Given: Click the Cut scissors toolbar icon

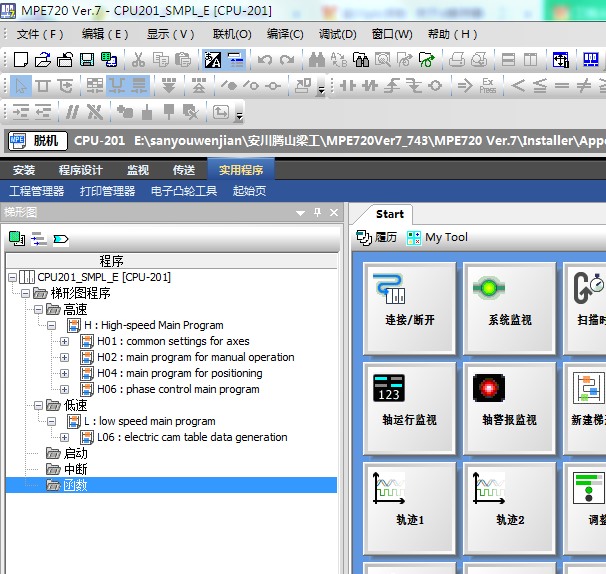Looking at the screenshot, I should (138, 60).
